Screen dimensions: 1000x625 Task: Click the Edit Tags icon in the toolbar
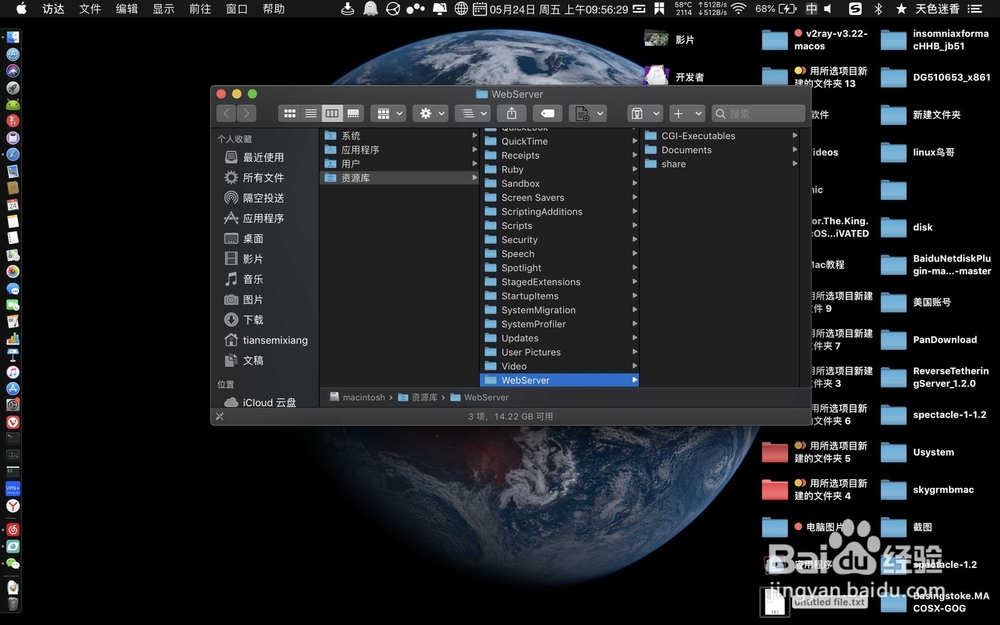pos(546,113)
